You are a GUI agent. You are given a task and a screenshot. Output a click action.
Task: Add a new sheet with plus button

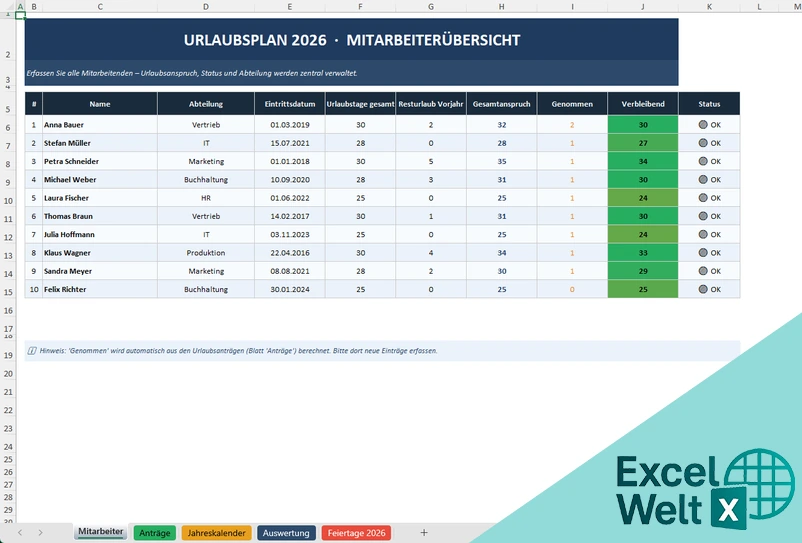(x=424, y=533)
